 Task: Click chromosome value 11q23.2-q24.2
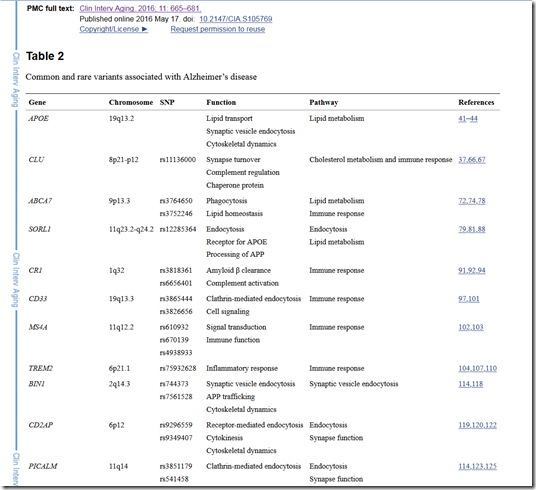coord(131,229)
